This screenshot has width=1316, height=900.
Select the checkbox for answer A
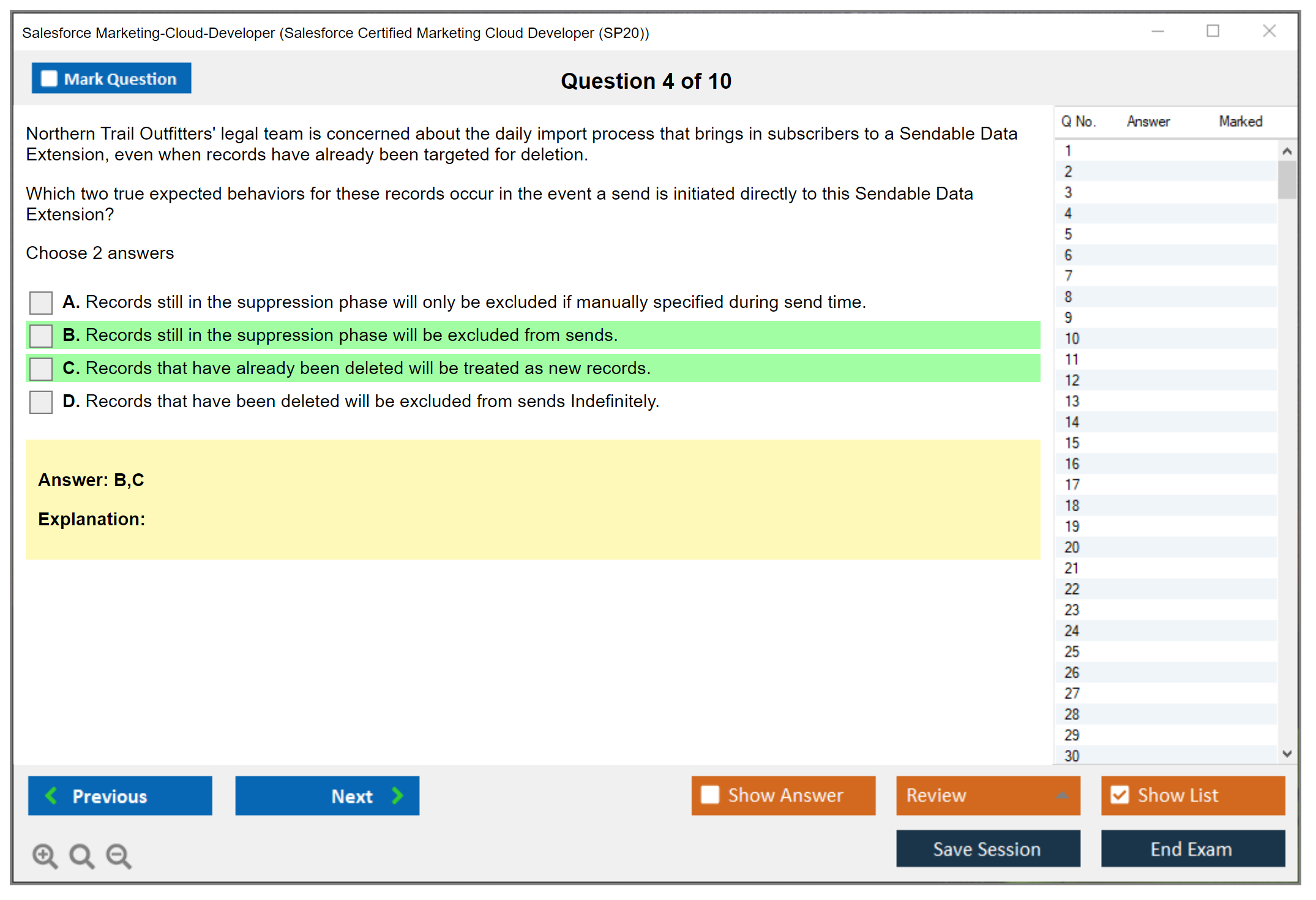pyautogui.click(x=41, y=302)
